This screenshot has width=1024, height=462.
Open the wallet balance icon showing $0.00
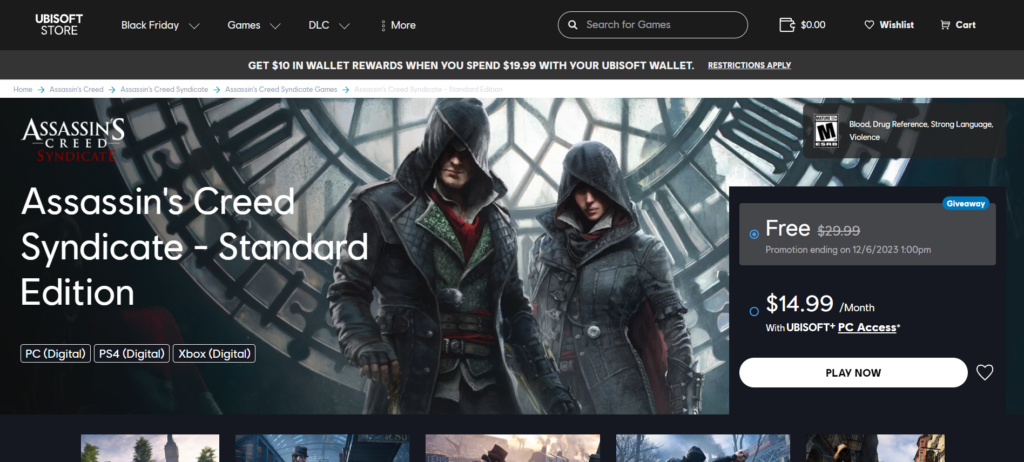click(x=787, y=25)
